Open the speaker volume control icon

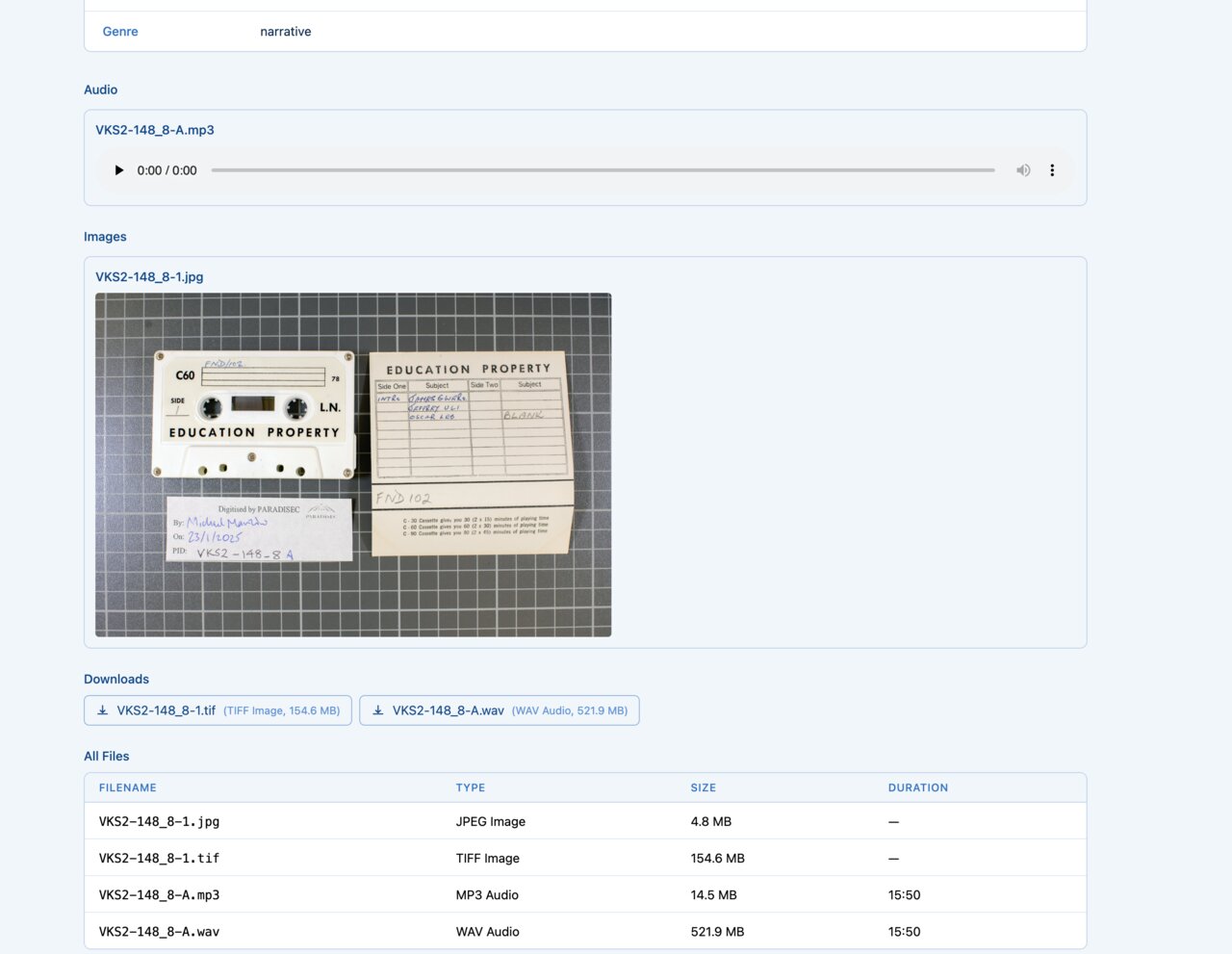pos(1023,170)
